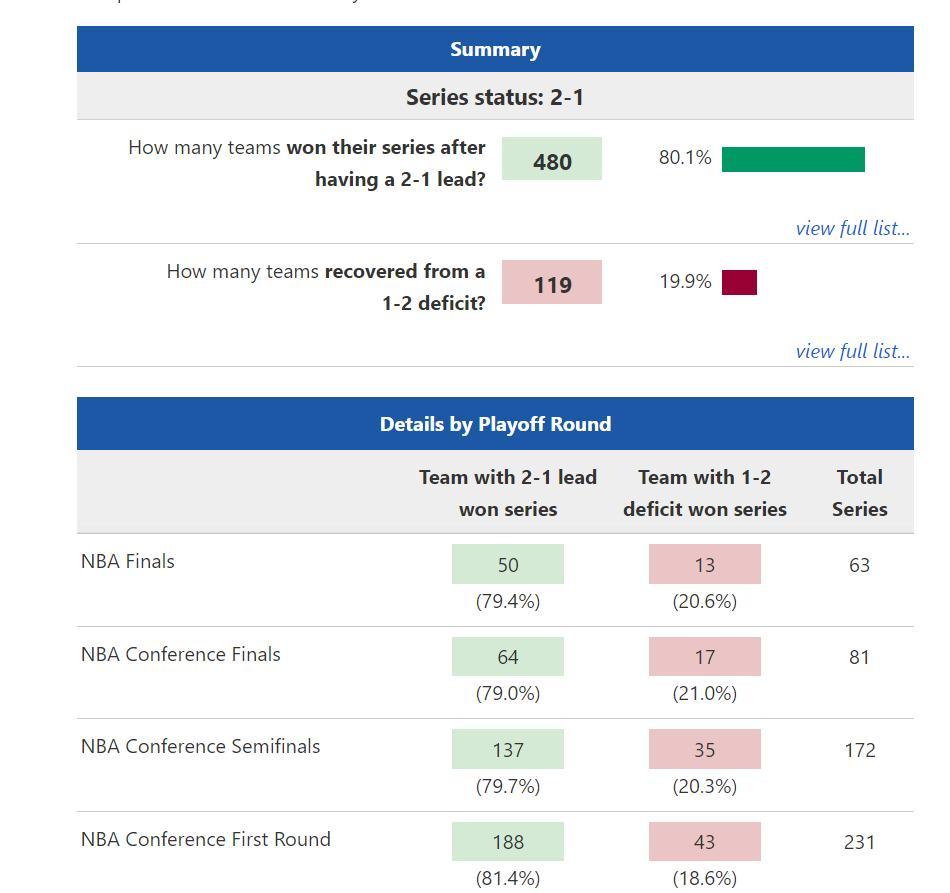Click the green 64 Conference Finals cell
This screenshot has height=893, width=950.
click(x=508, y=657)
